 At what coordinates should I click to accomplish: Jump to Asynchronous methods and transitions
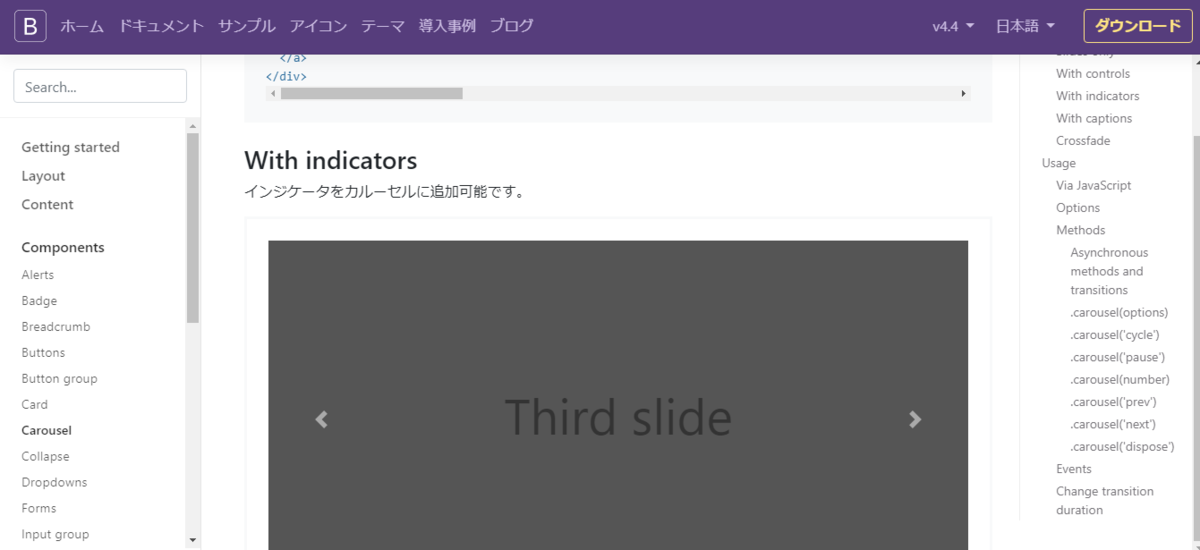(x=1109, y=272)
